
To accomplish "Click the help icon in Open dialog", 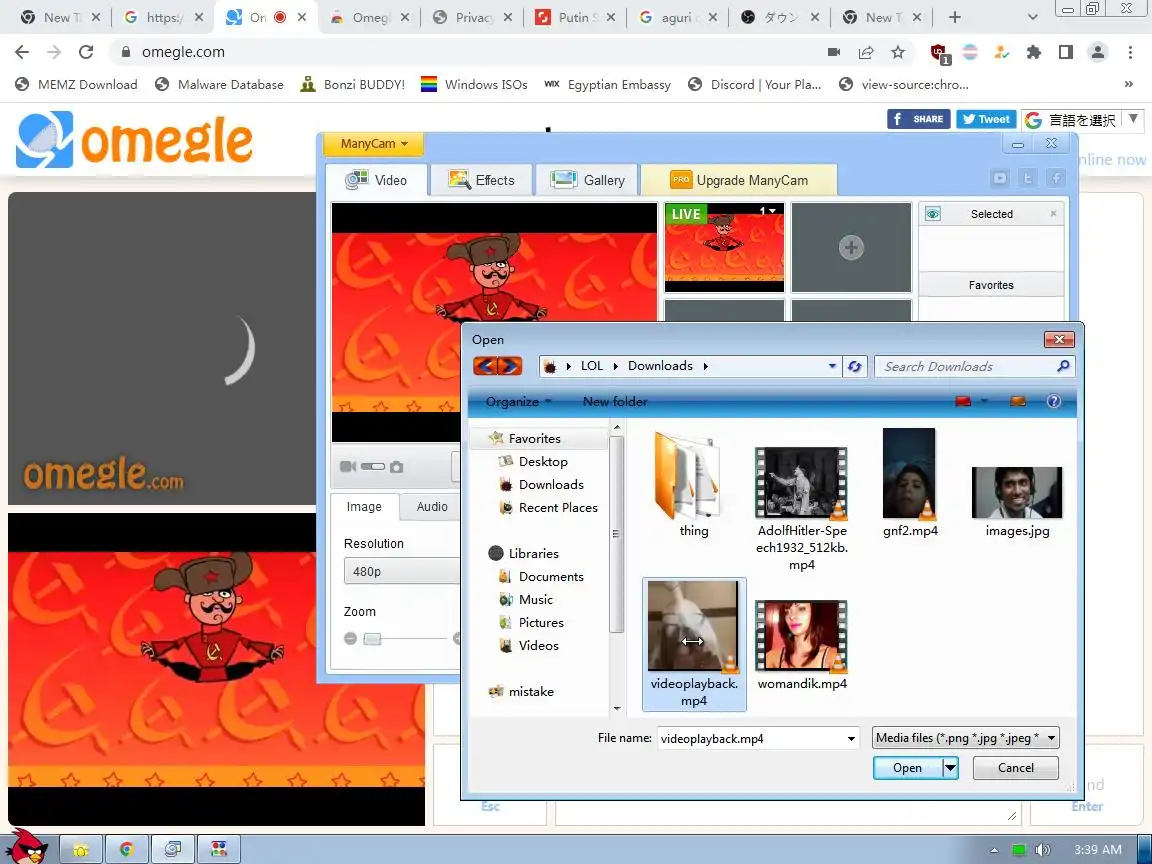I will (1054, 401).
